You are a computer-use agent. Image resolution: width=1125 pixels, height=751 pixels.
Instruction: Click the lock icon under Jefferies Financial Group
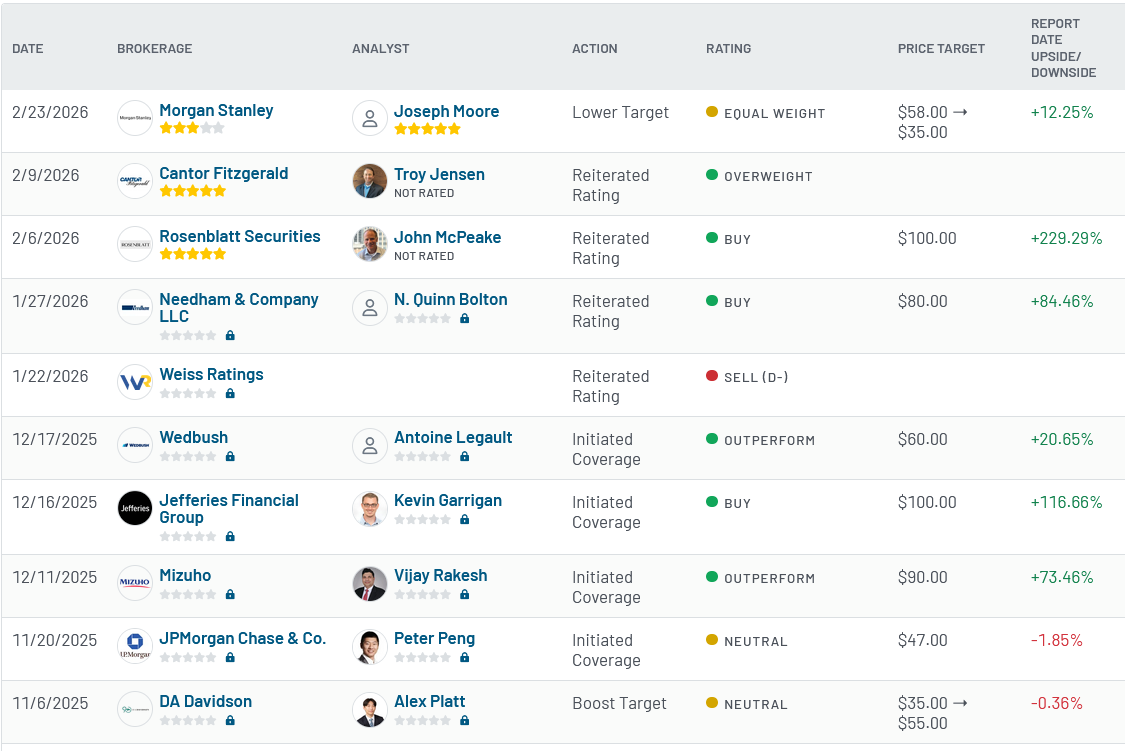(x=230, y=536)
